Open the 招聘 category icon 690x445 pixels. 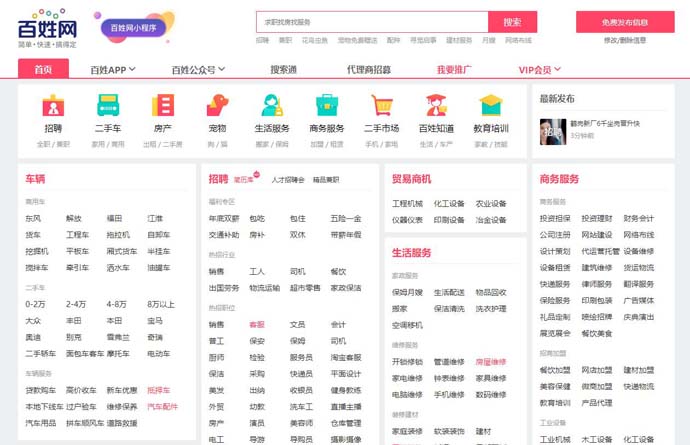[53, 105]
